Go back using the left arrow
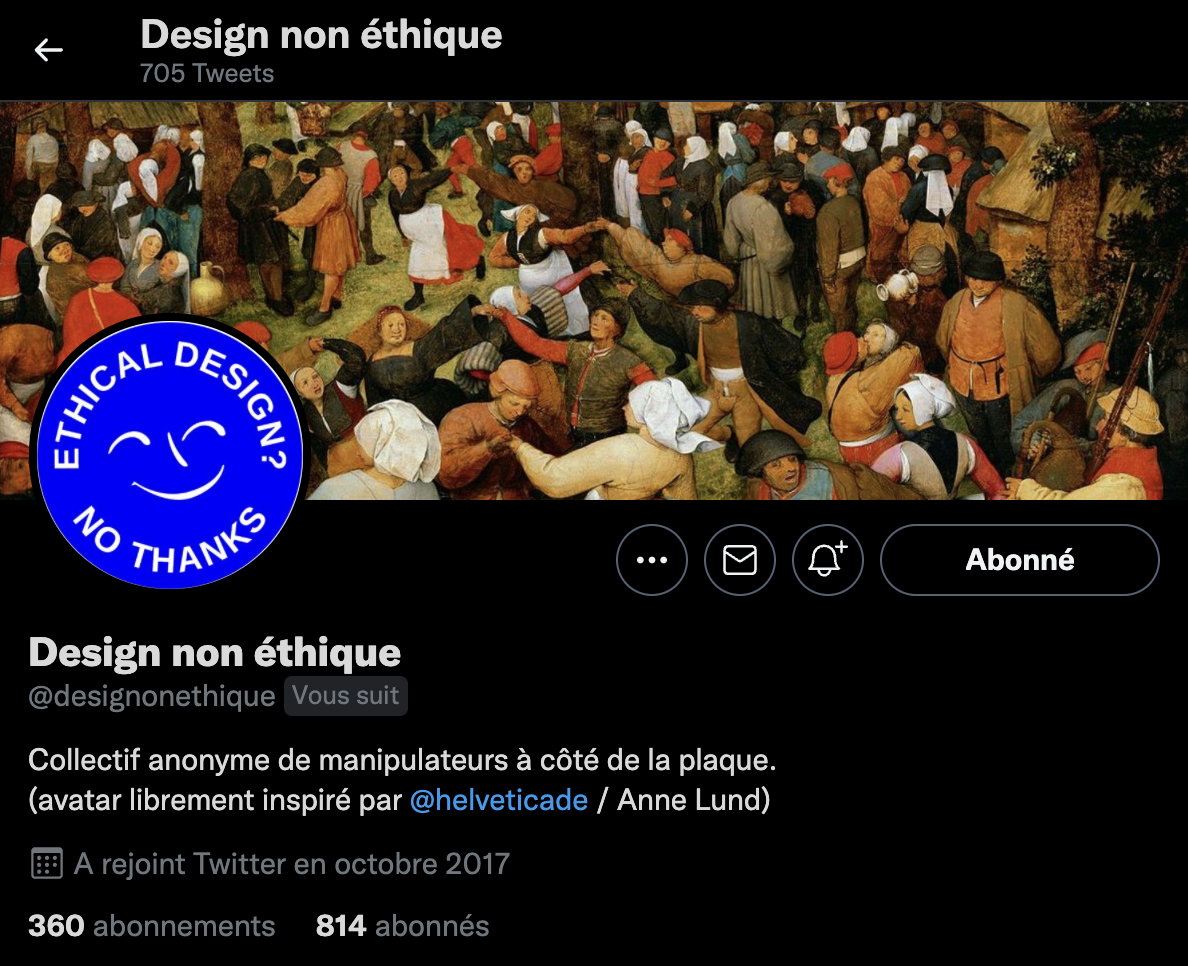1188x966 pixels. point(48,50)
